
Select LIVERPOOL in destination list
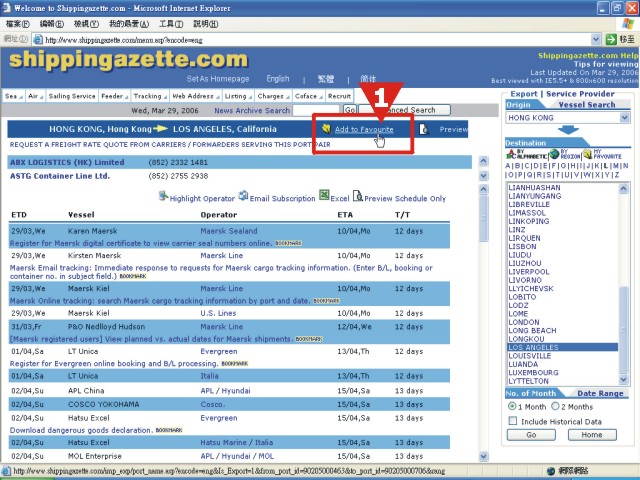(x=529, y=271)
